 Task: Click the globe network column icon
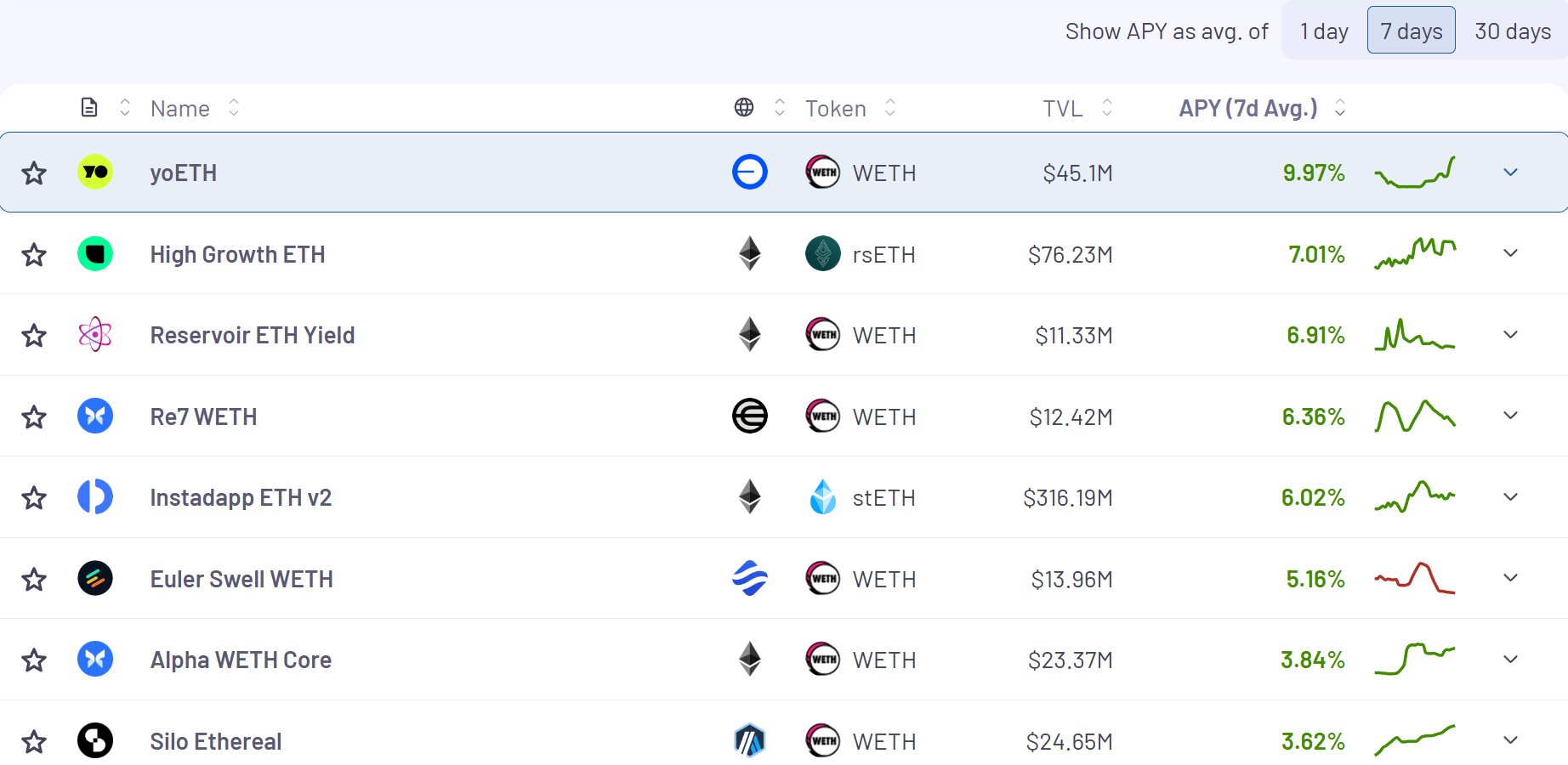[x=744, y=108]
